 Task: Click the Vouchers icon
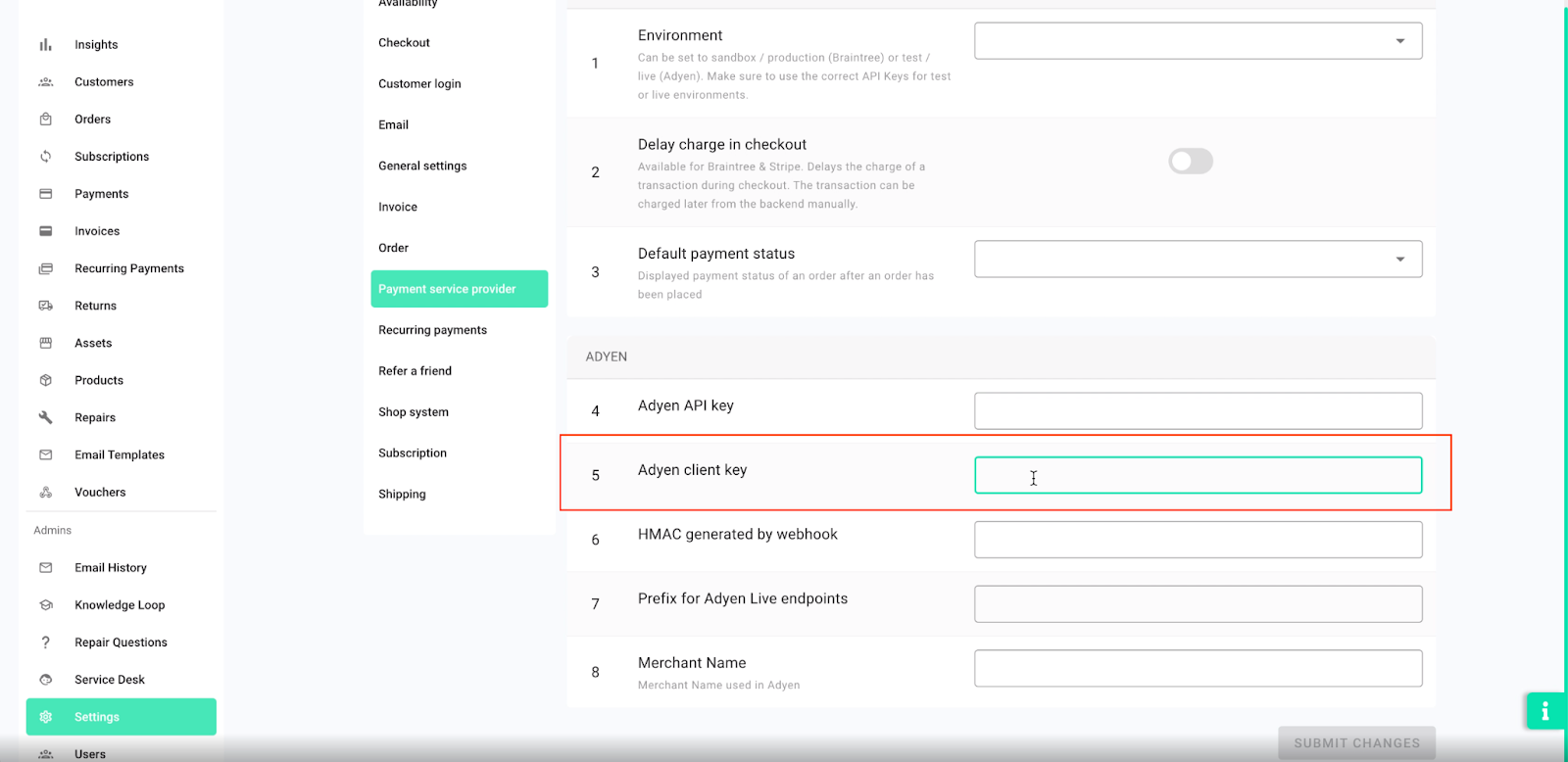[x=45, y=493]
